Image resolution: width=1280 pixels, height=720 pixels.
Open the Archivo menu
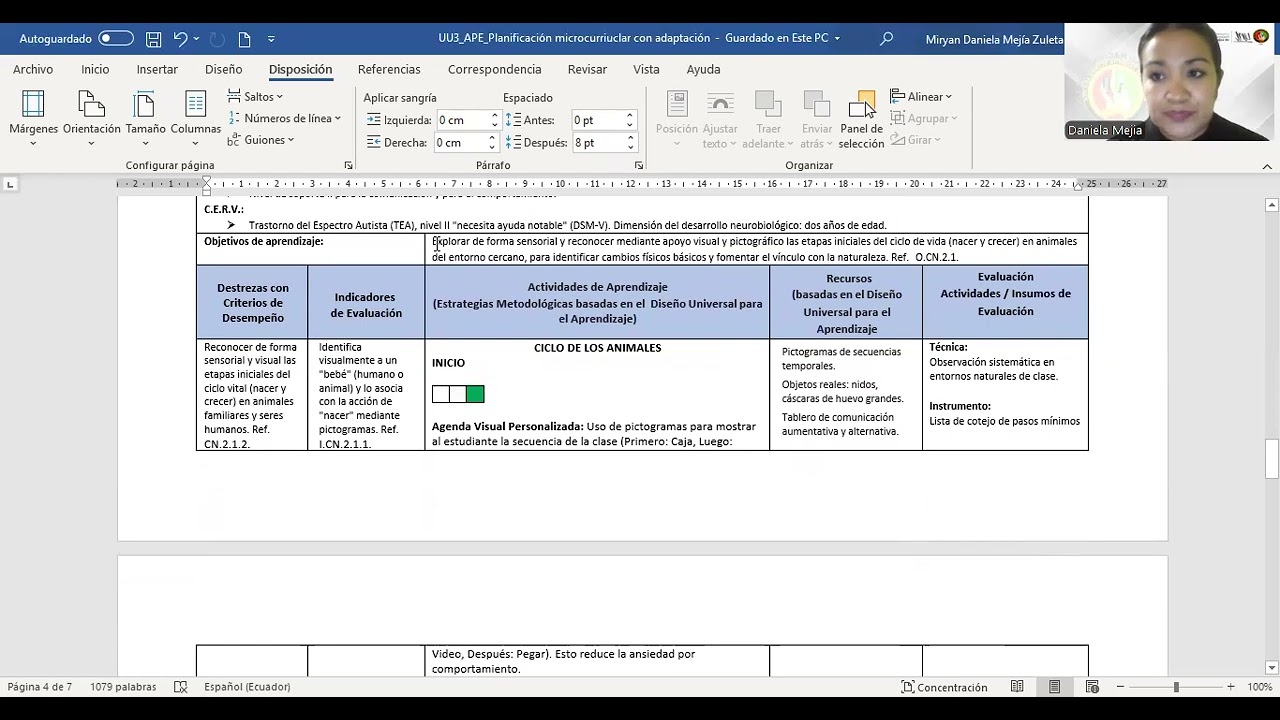click(33, 69)
